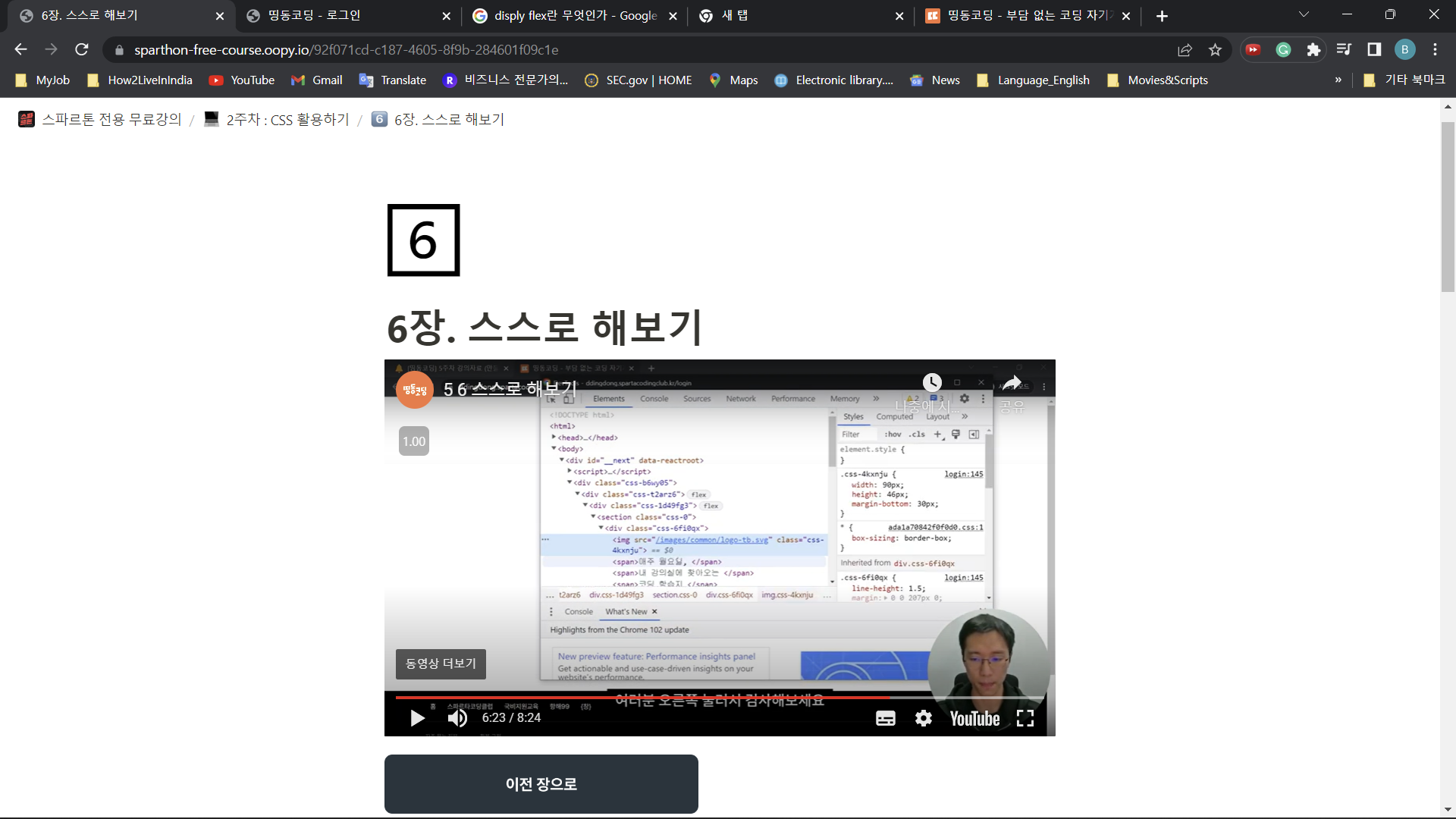Open the Extensions puzzle icon
Viewport: 1456px width, 819px height.
1313,49
